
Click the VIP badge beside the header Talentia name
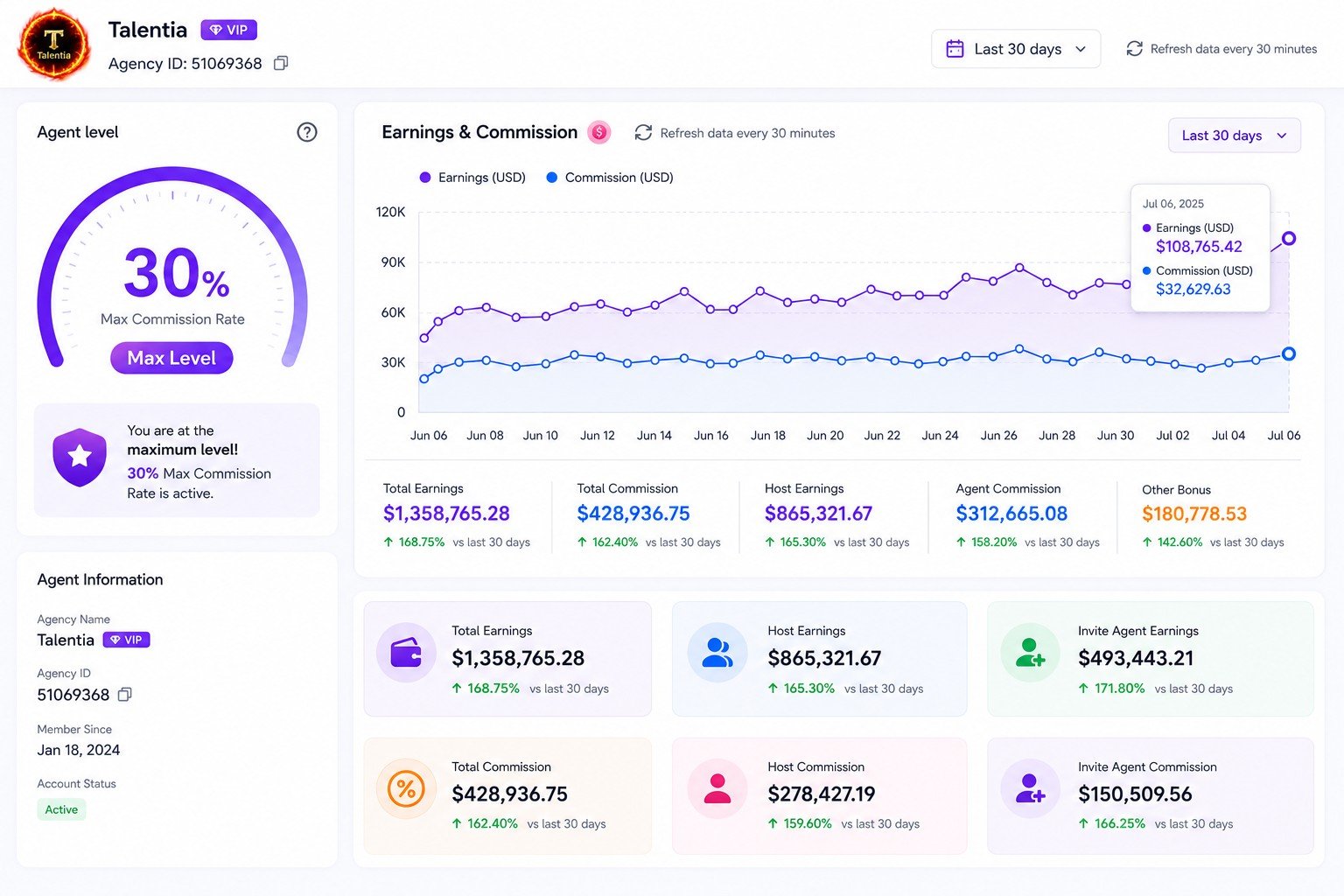click(228, 30)
